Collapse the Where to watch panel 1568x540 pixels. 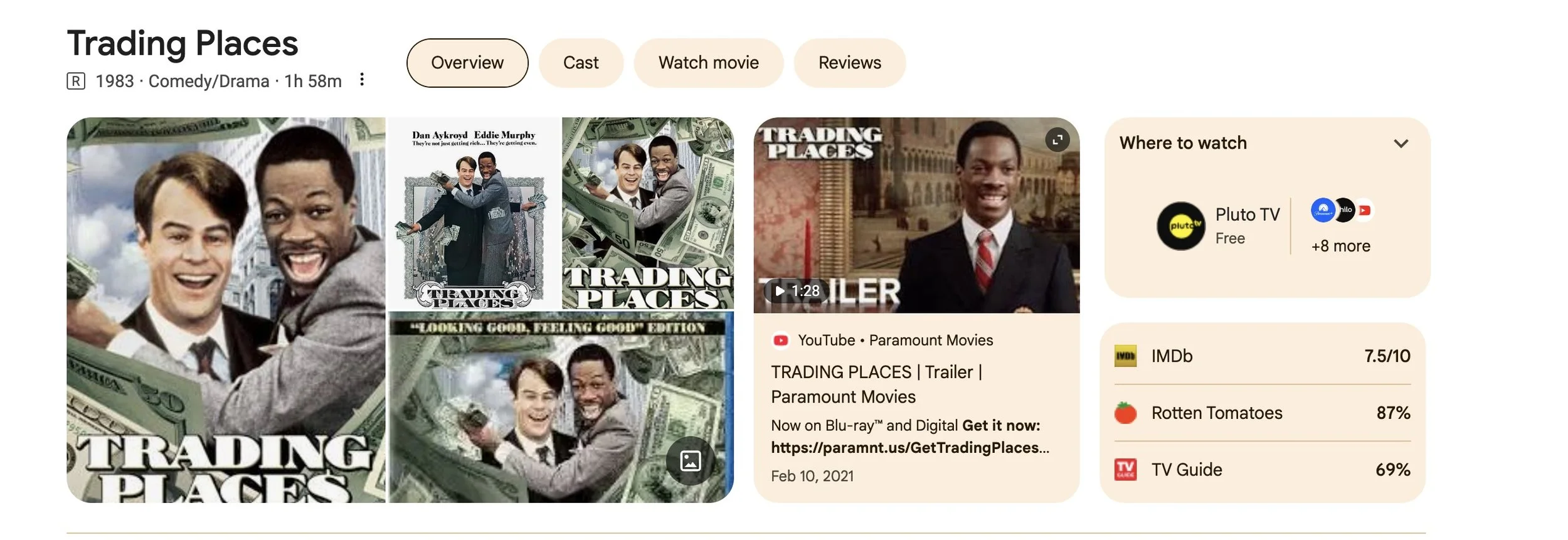pyautogui.click(x=1401, y=144)
